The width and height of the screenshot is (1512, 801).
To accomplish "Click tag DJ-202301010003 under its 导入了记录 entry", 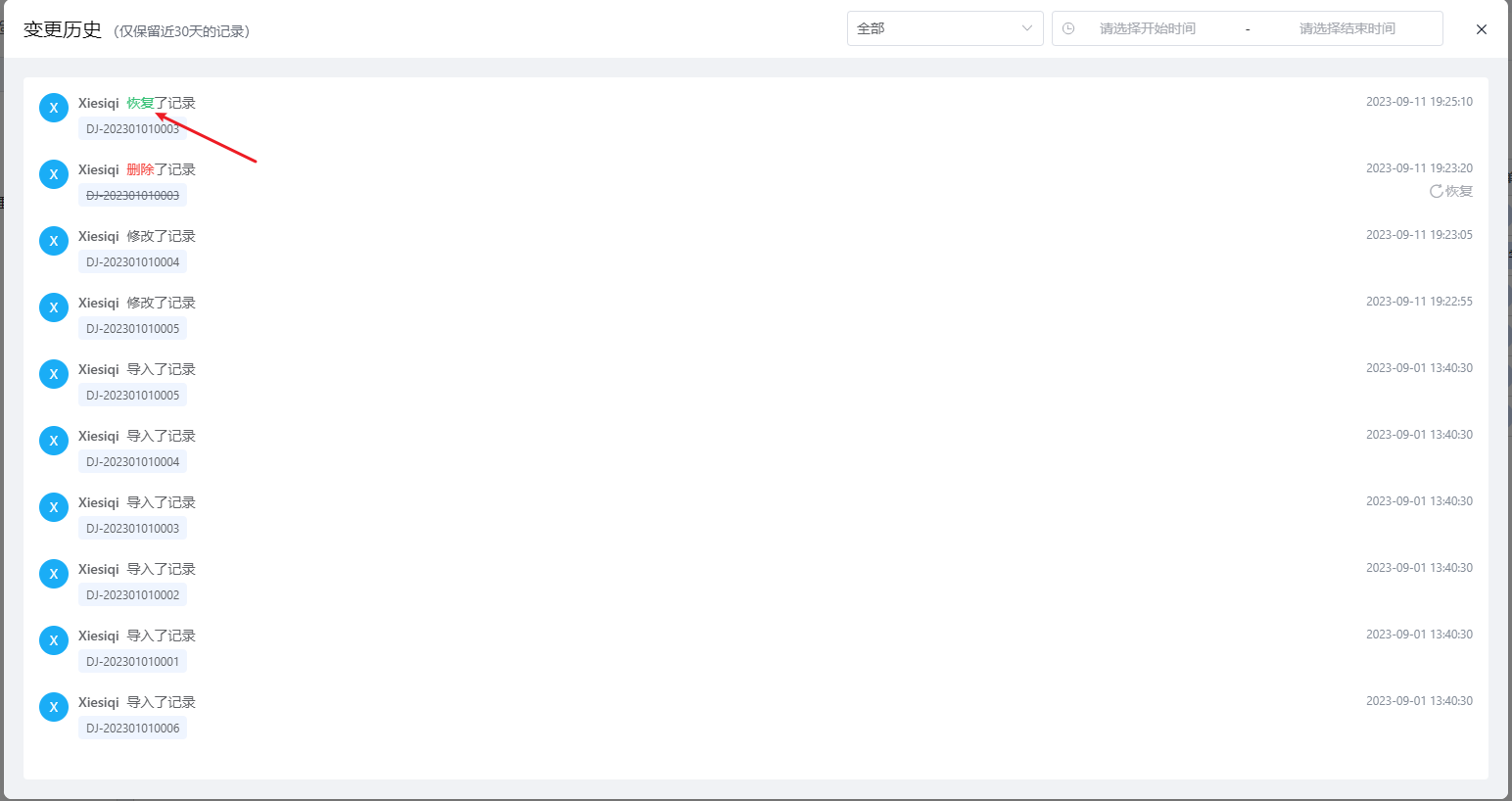I will [132, 528].
